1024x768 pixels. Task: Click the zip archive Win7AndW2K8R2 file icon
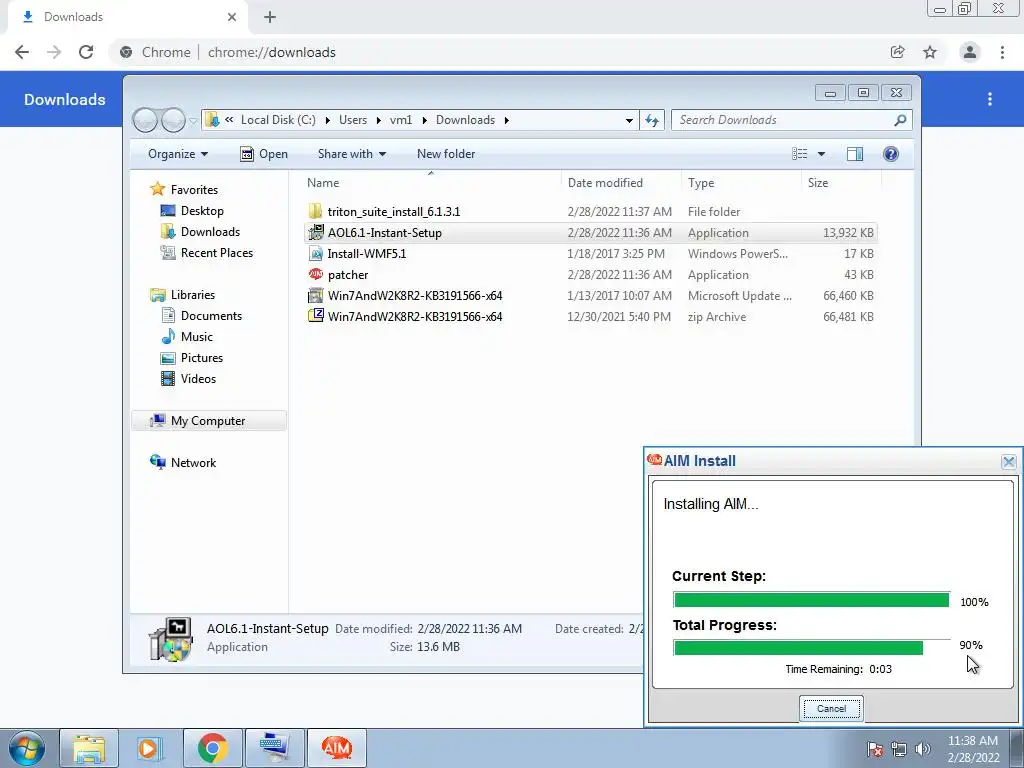coord(315,316)
